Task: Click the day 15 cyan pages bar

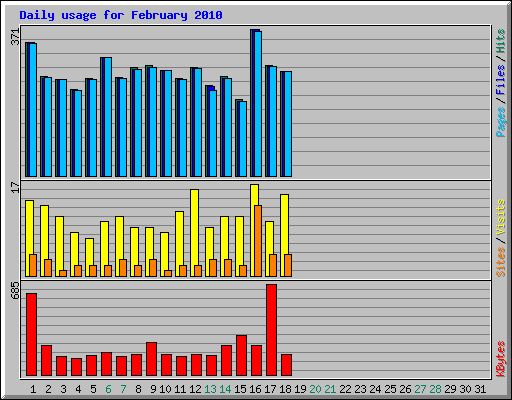Action: (x=243, y=139)
